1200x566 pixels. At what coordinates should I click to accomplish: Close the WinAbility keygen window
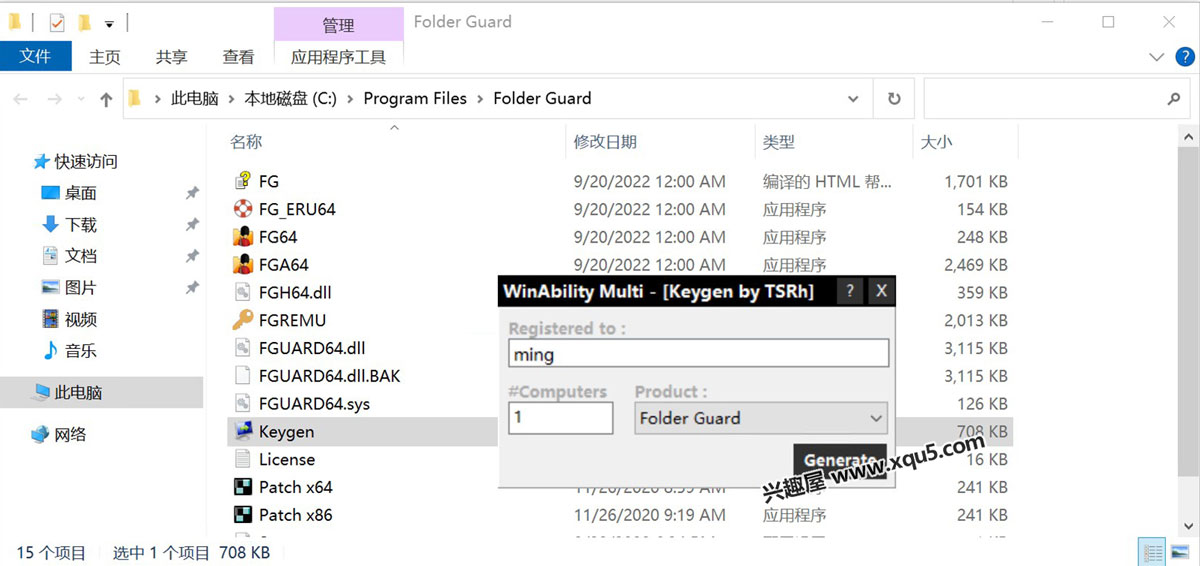pos(880,291)
